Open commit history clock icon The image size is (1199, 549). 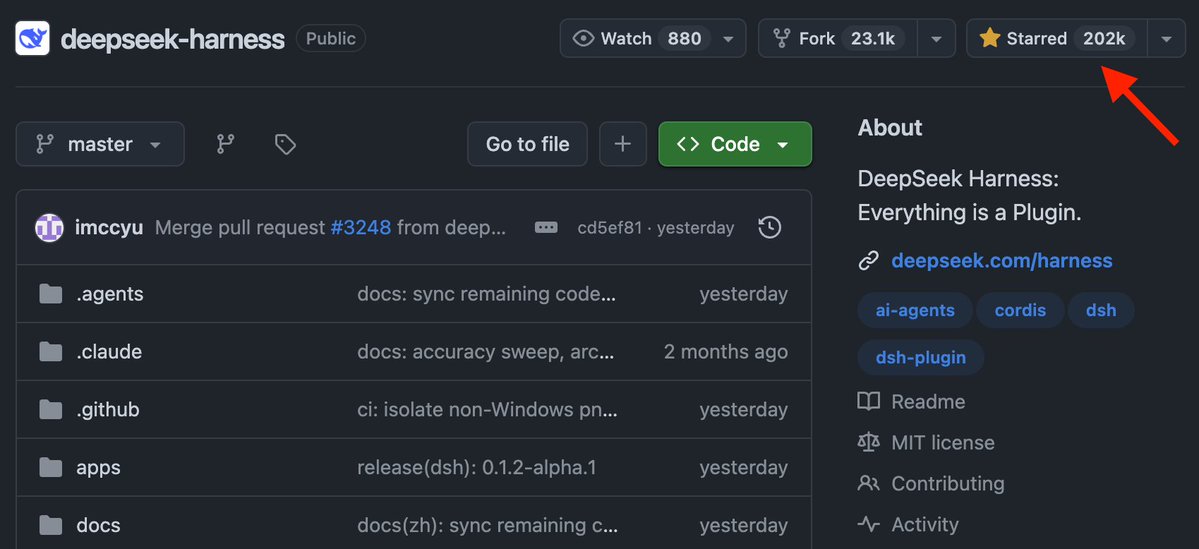[769, 227]
